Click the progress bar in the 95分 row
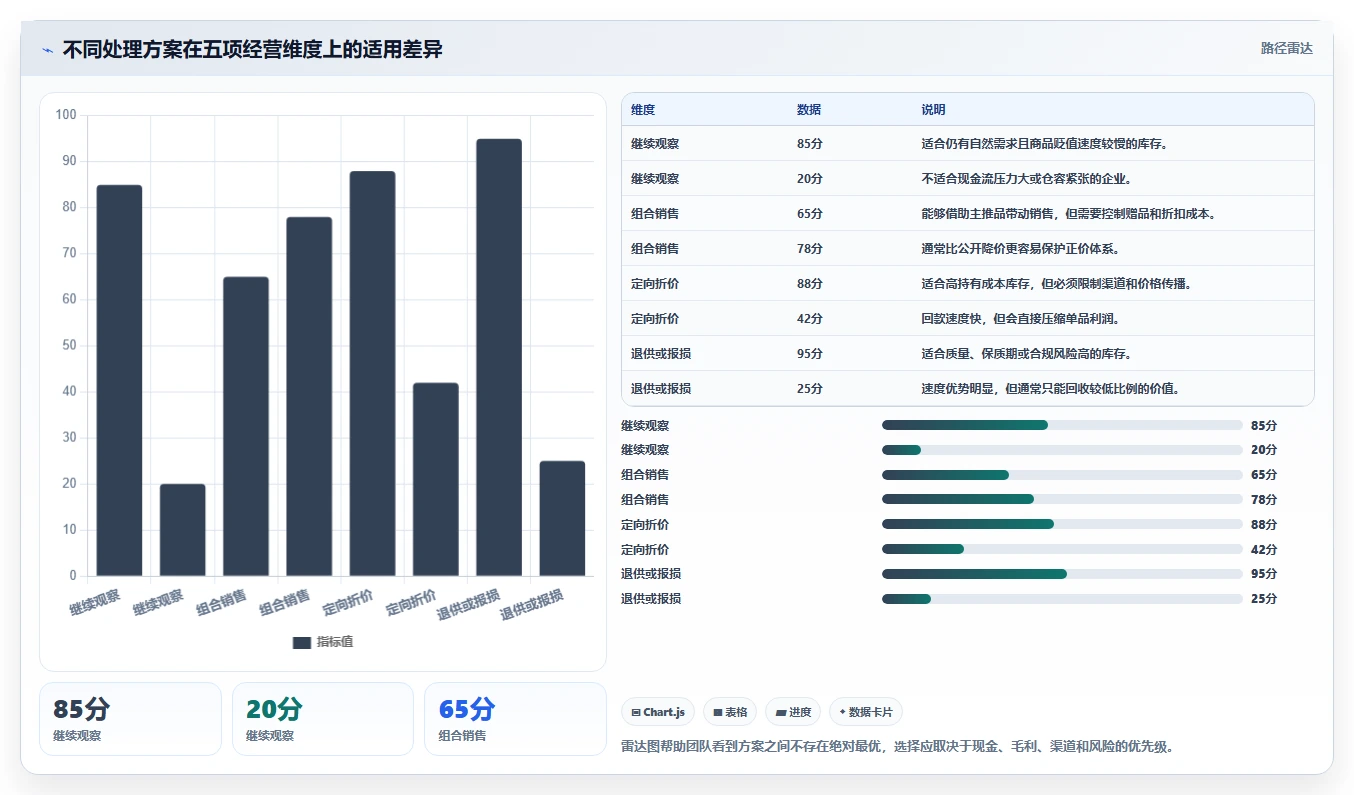Screen dimensions: 1354x795 click(x=1062, y=574)
